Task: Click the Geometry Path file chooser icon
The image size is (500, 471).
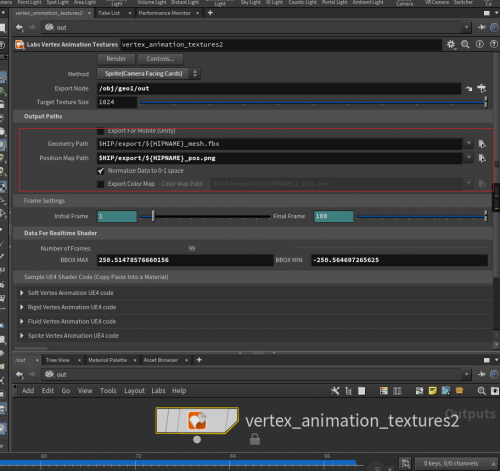Action: [x=482, y=144]
